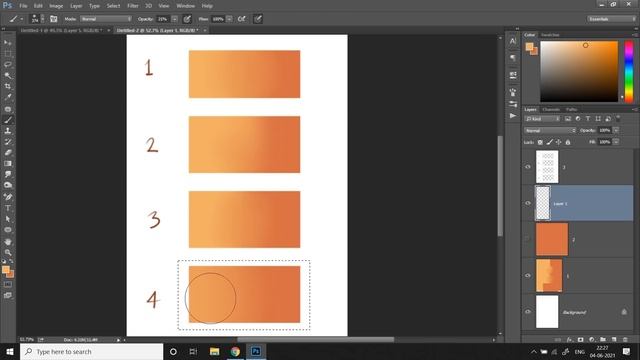Select the Hand tool
The image size is (640, 360).
click(x=8, y=242)
